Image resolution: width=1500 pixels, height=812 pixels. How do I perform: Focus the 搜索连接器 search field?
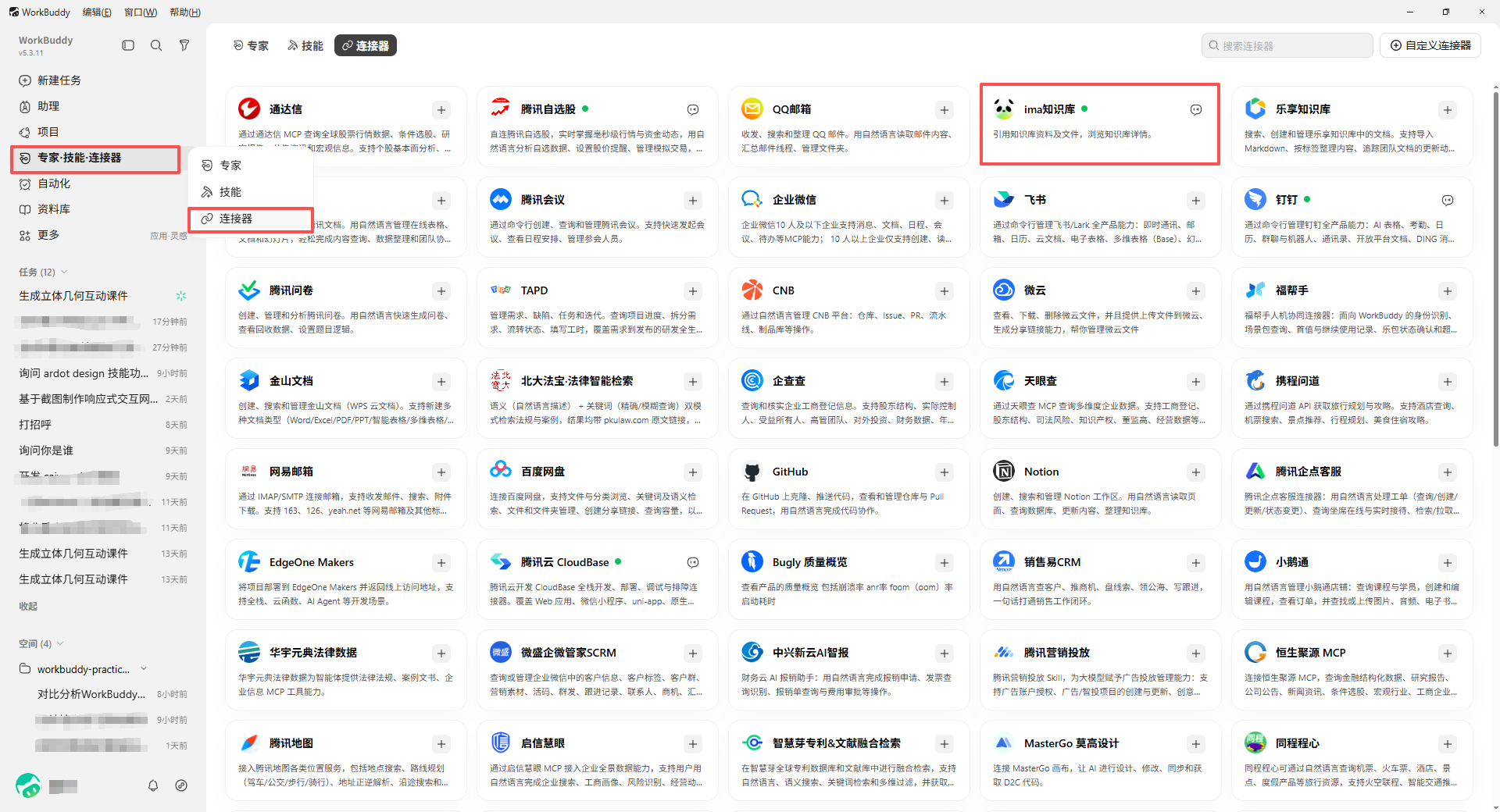[1287, 45]
